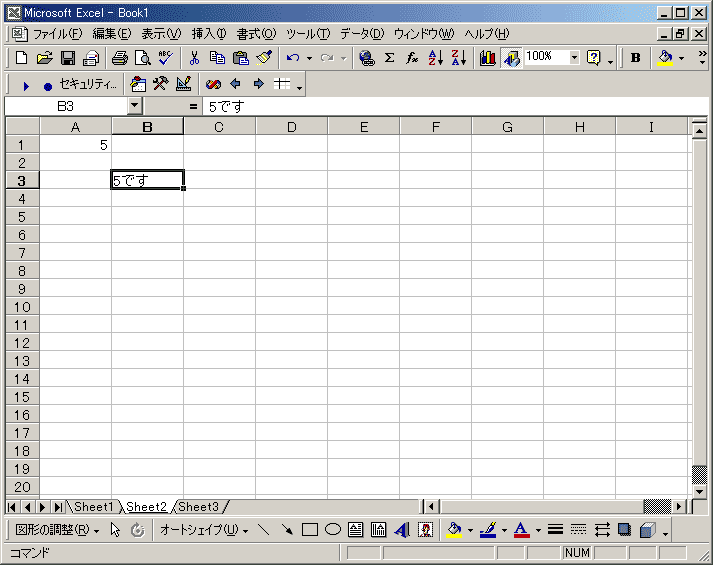Toggle the Drawing toolbar button
The height and width of the screenshot is (565, 713).
511,58
